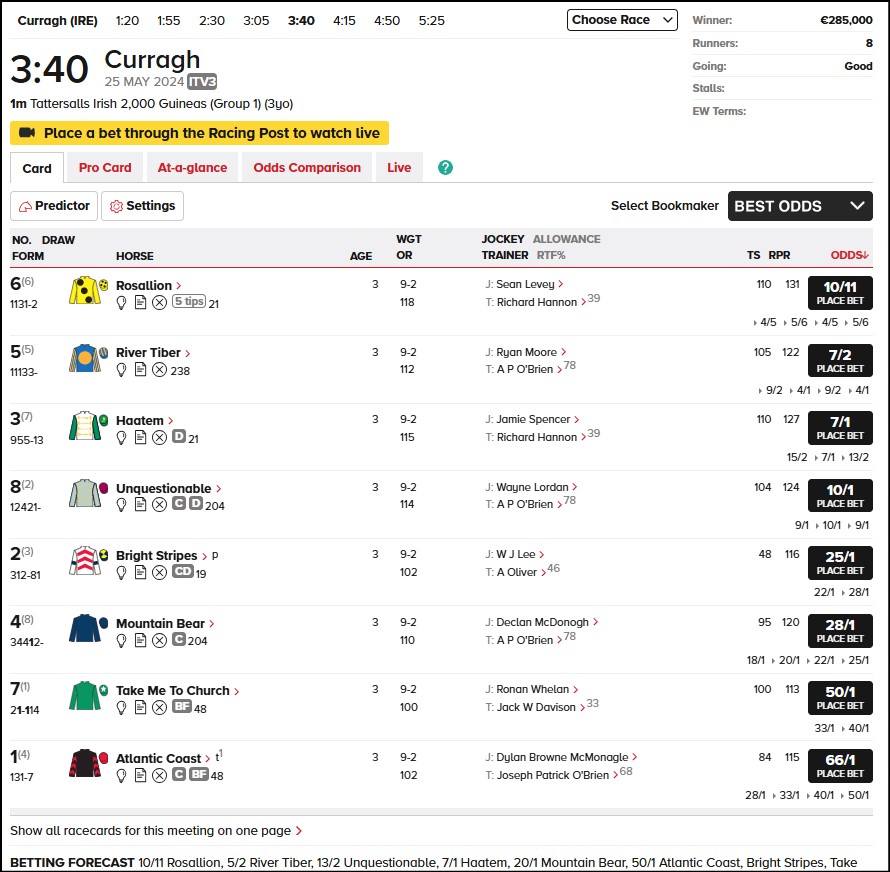Click the lightbulb icon under Rosallion
This screenshot has height=872, width=890.
pos(123,303)
